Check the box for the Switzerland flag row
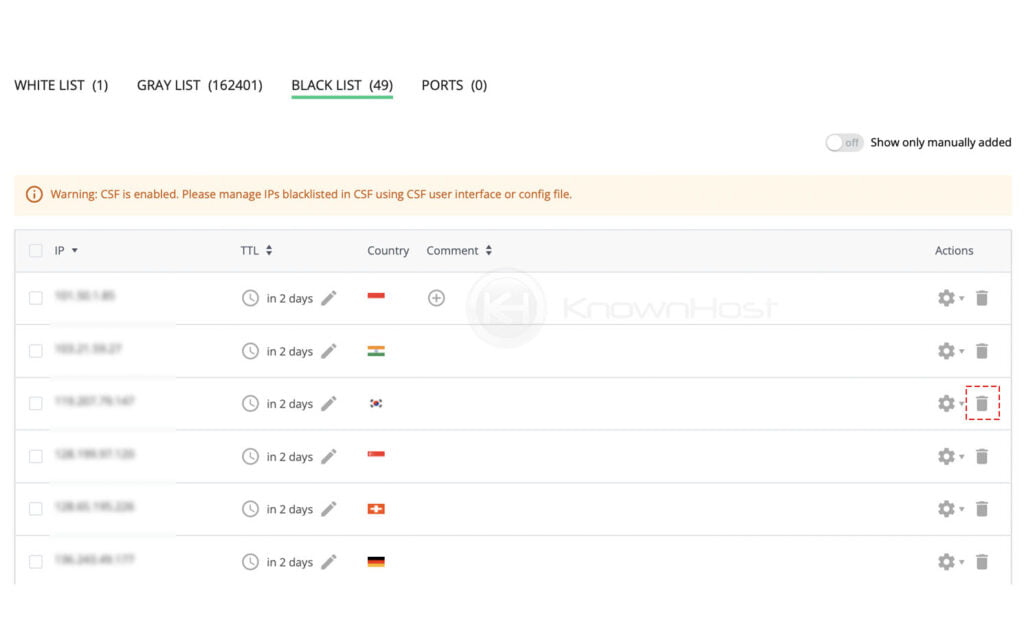 coord(36,509)
